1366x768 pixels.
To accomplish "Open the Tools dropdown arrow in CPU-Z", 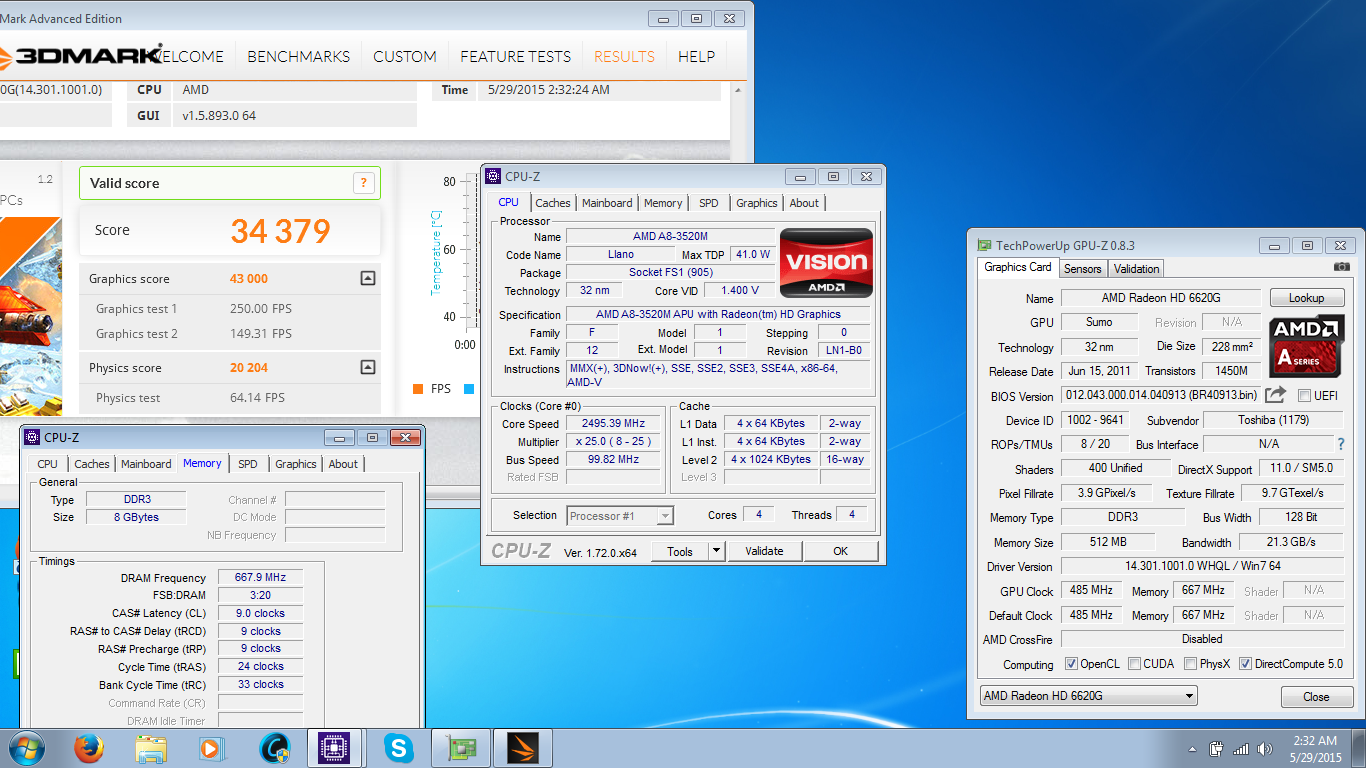I will click(x=716, y=551).
